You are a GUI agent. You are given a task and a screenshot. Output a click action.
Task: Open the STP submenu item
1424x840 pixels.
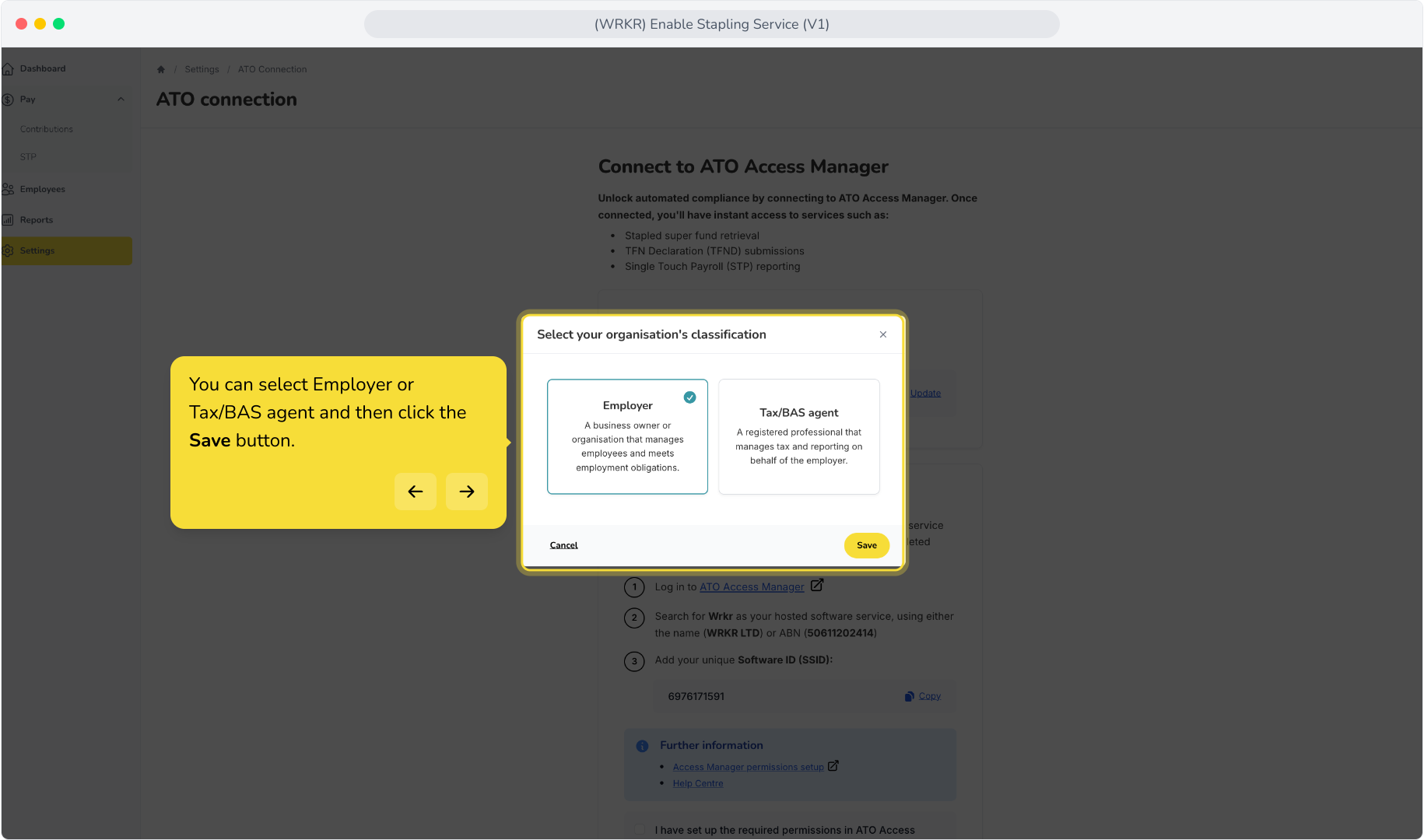(x=28, y=157)
